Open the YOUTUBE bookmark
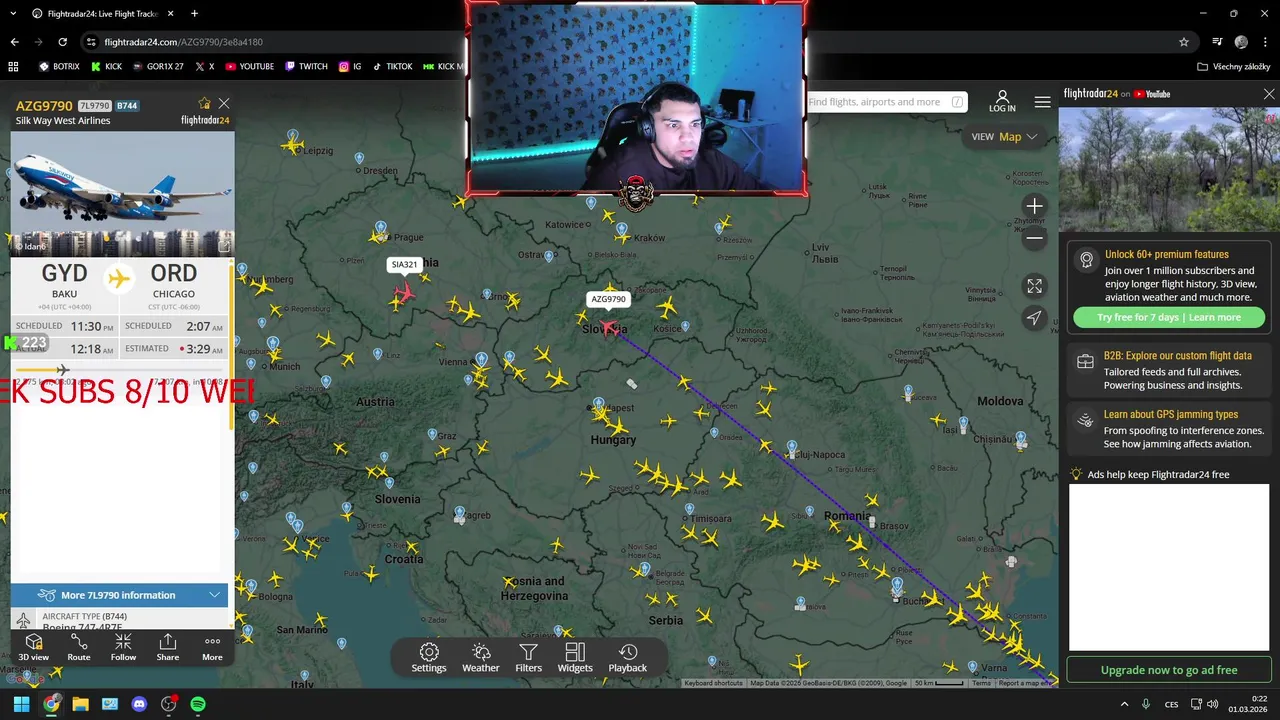 pyautogui.click(x=249, y=66)
